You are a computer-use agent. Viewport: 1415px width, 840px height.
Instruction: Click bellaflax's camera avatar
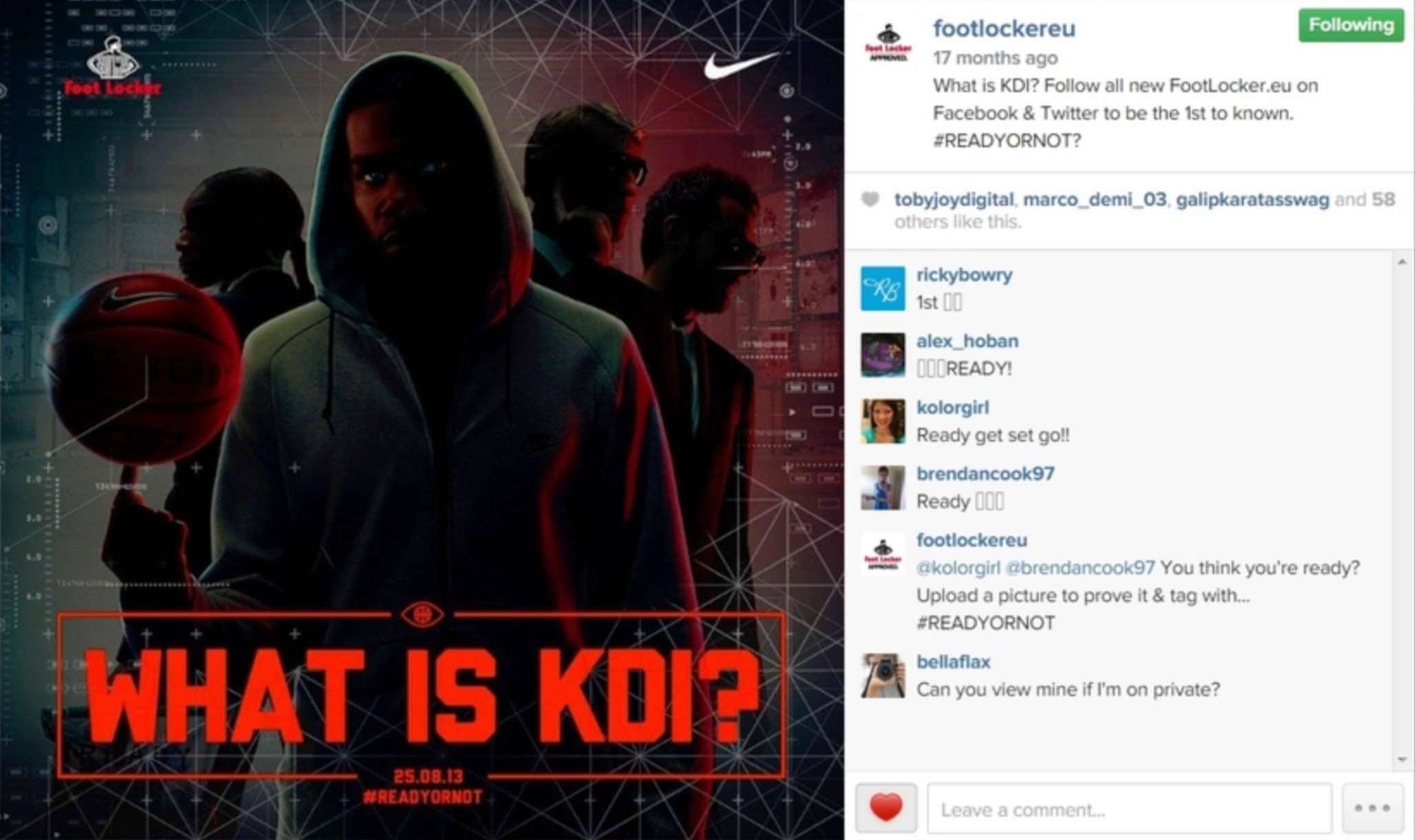(883, 675)
